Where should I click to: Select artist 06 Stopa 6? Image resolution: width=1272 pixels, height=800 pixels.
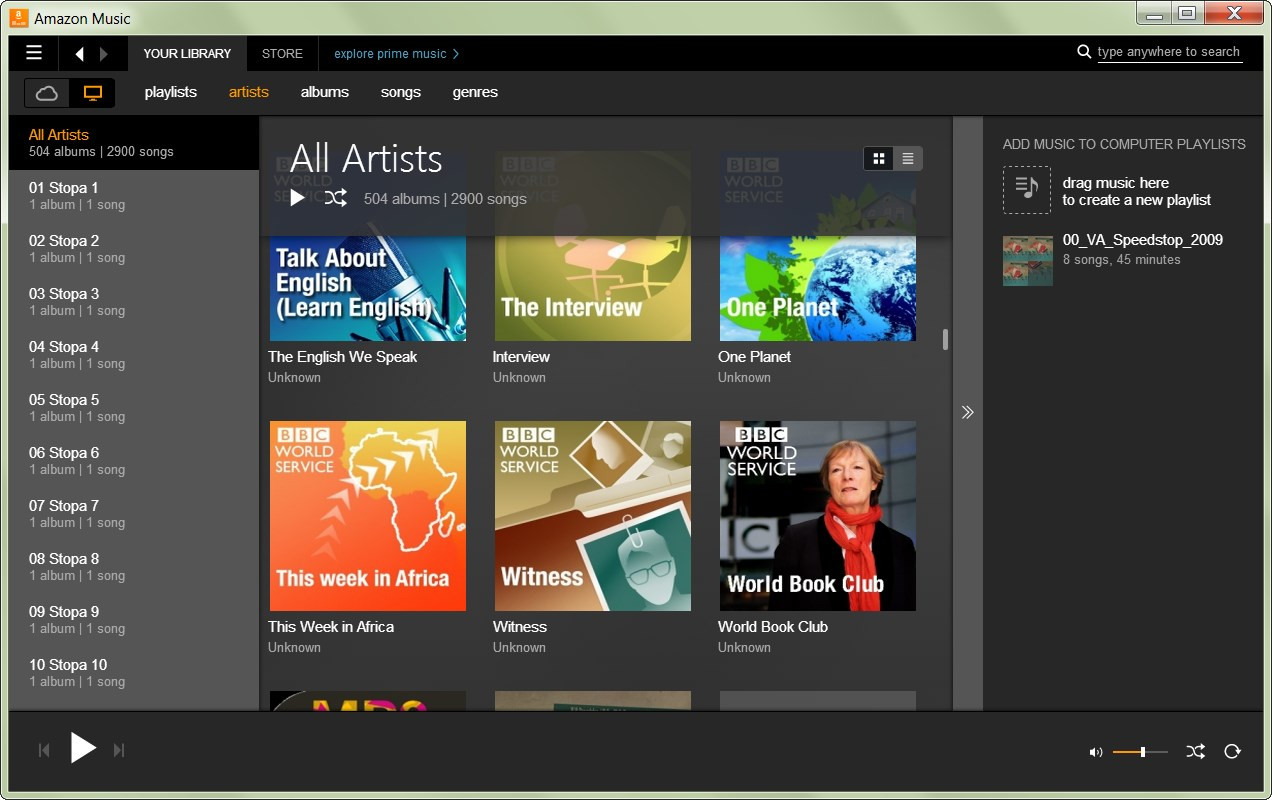(x=134, y=461)
